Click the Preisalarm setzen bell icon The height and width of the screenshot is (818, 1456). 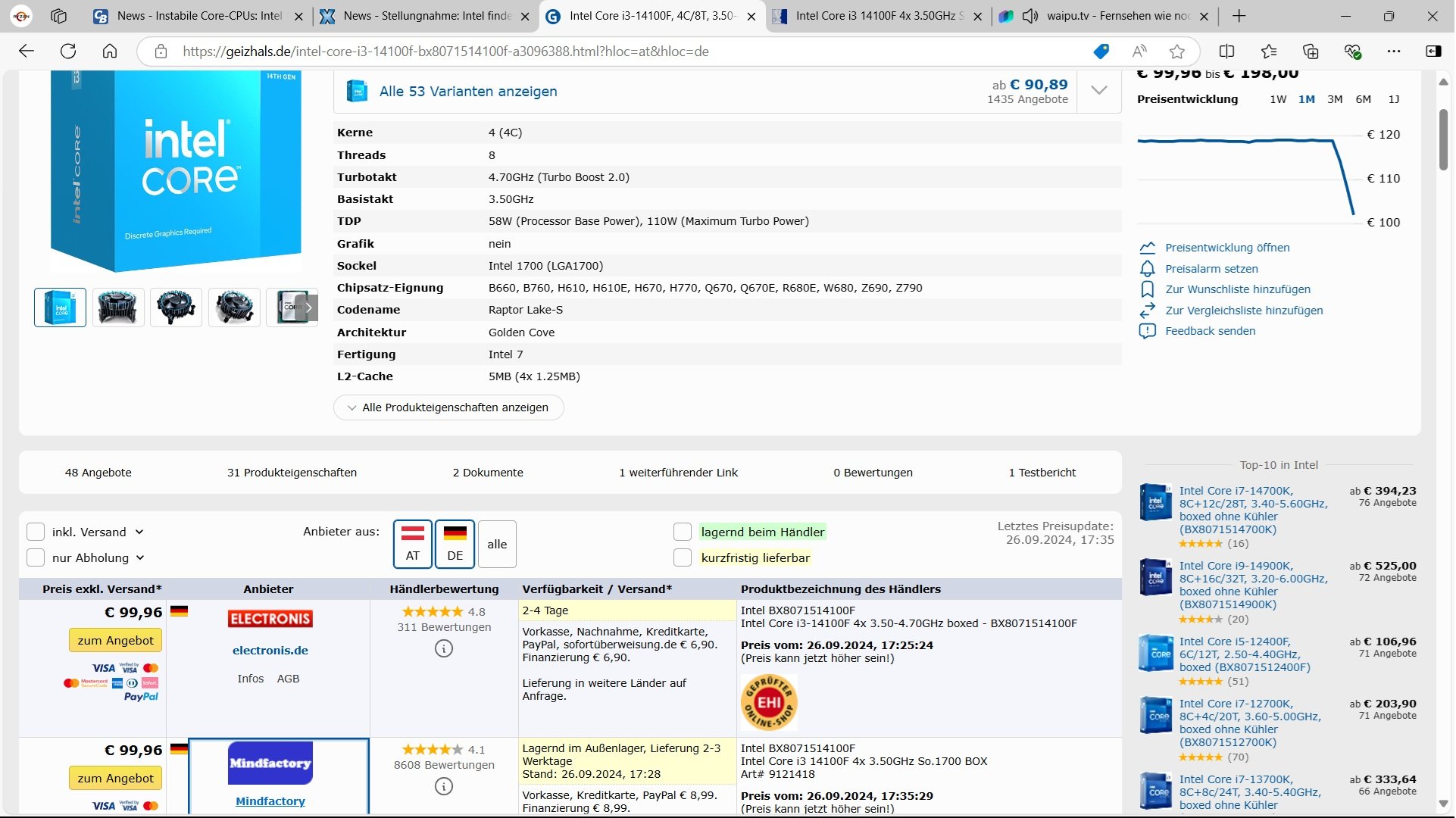point(1148,269)
